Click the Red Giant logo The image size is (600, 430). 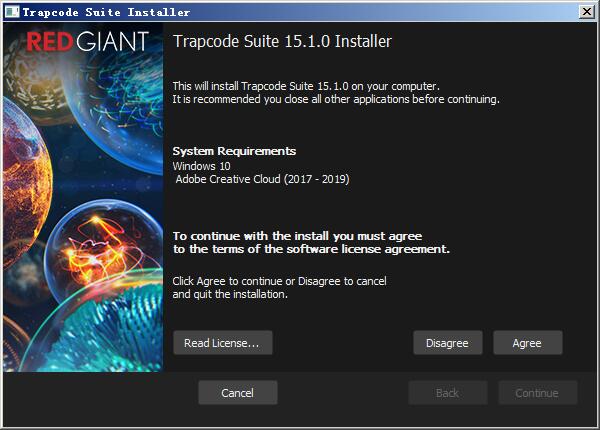[x=87, y=41]
